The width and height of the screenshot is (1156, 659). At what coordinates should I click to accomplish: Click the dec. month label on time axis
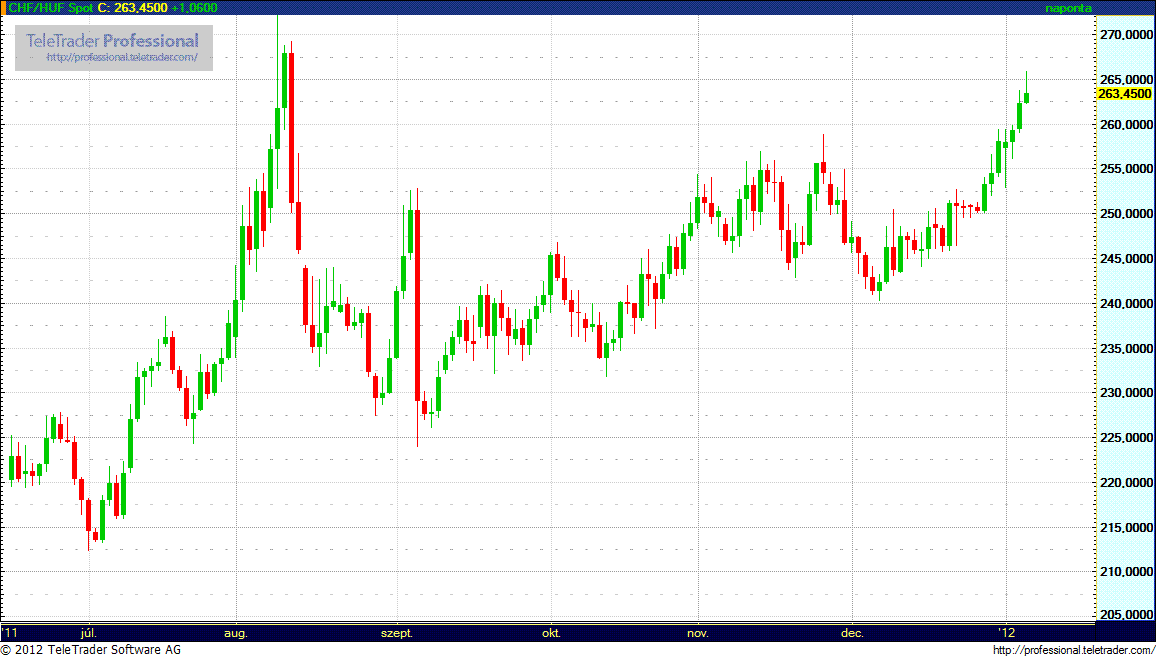pos(853,633)
